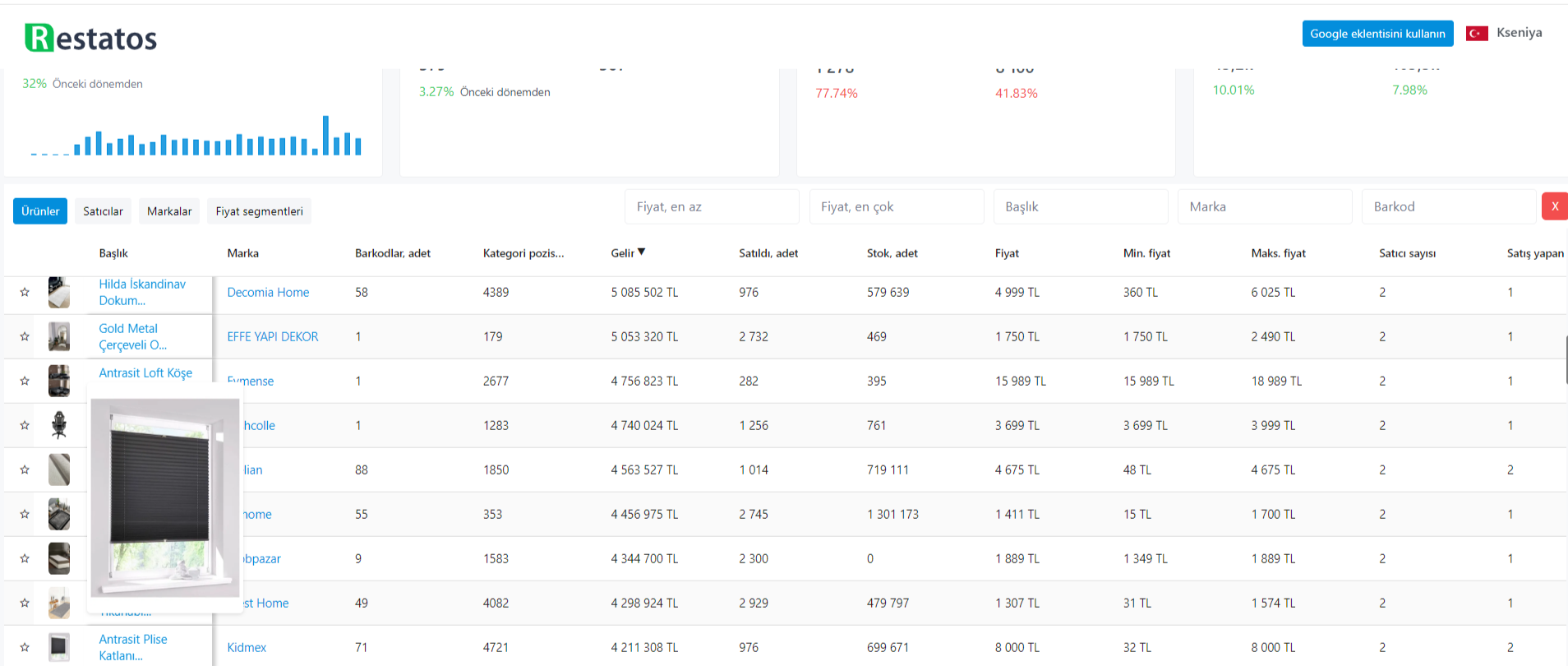Viewport: 1568px width, 666px height.
Task: Favorite the row with 4 756 823 TL revenue
Action: 25,381
